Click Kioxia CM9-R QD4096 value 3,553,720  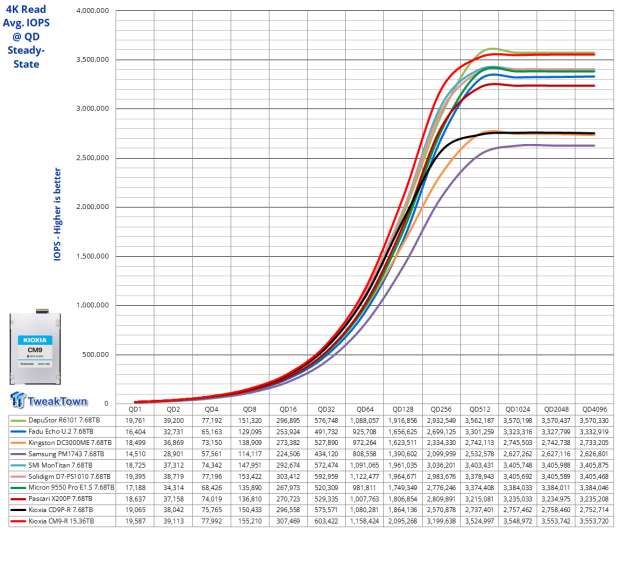pyautogui.click(x=594, y=521)
